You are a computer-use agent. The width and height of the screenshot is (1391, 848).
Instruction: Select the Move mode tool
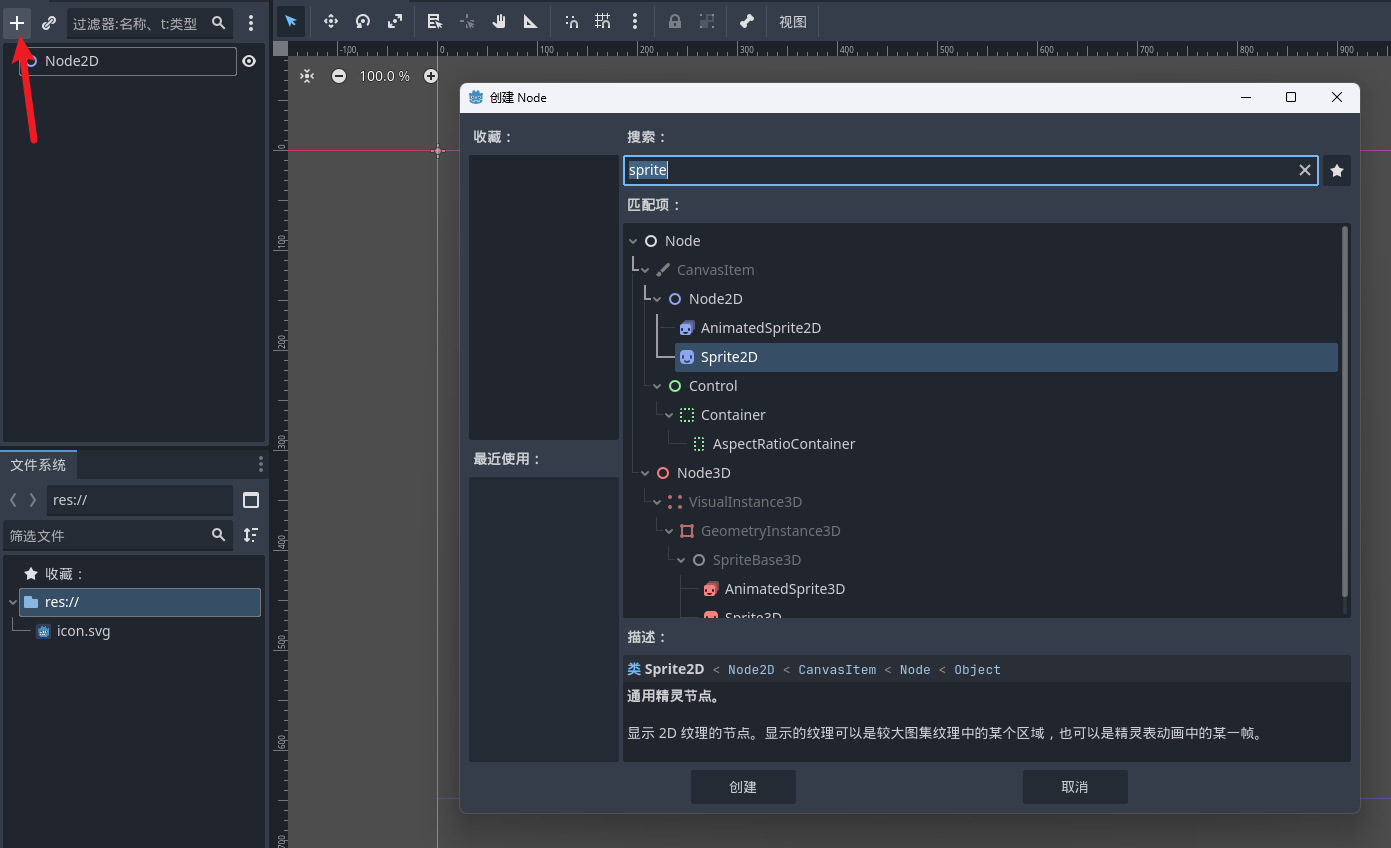(x=331, y=21)
